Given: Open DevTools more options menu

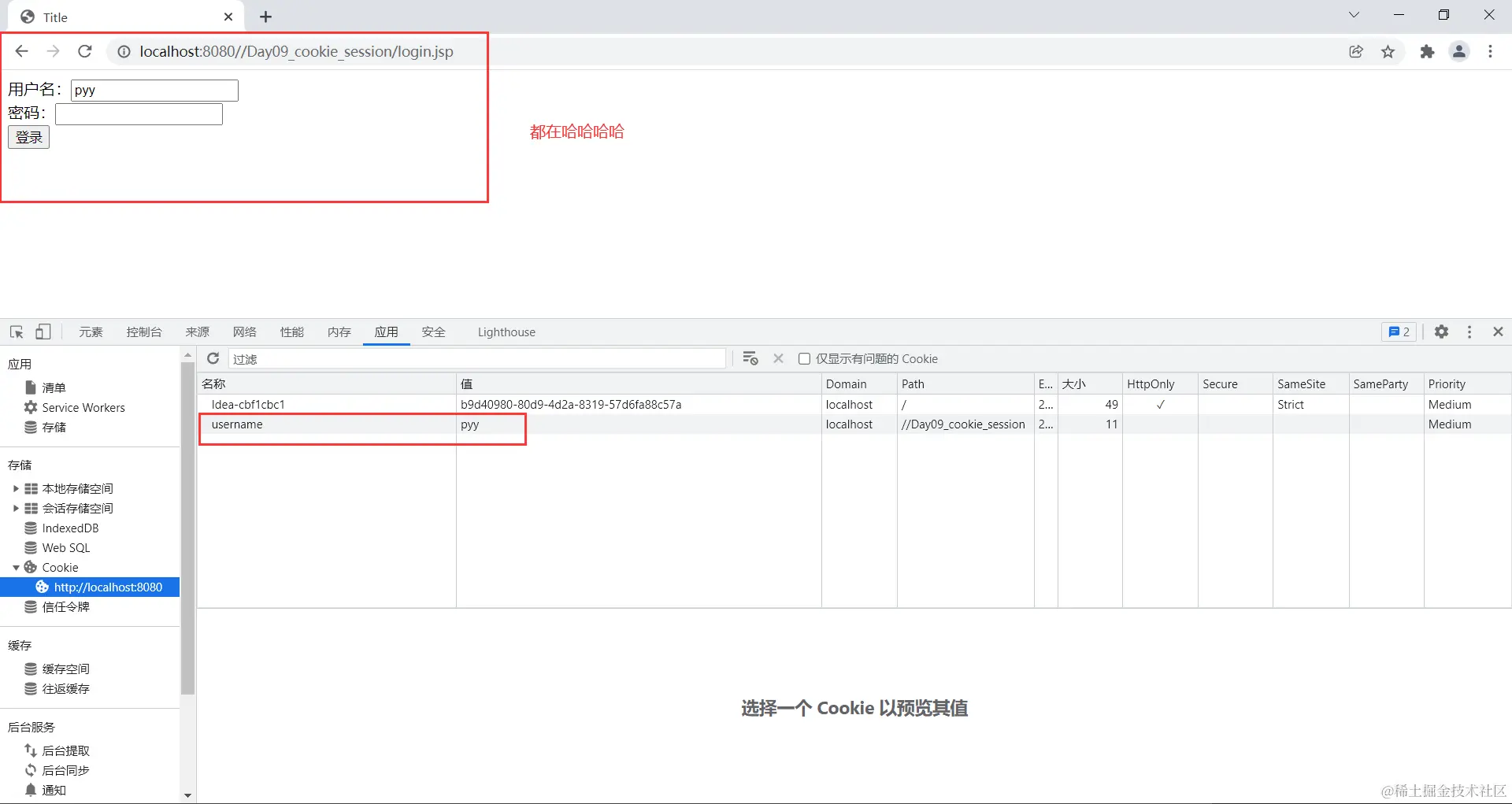Looking at the screenshot, I should [1469, 332].
